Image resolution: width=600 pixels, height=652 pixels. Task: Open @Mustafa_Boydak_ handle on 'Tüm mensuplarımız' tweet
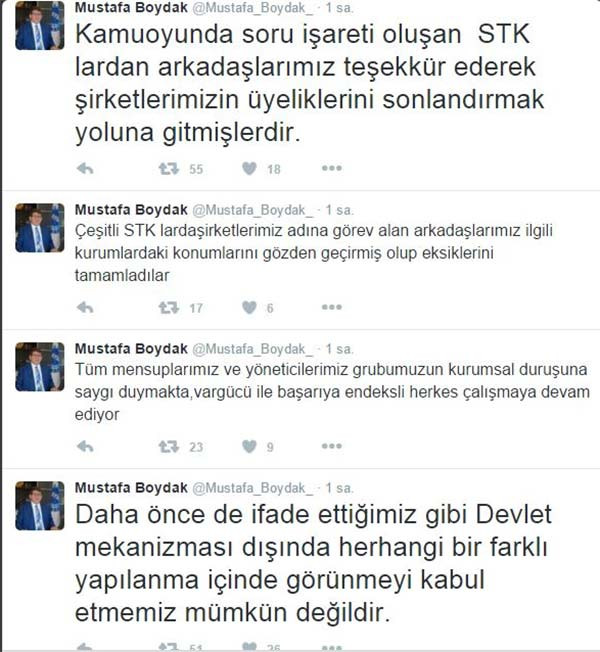click(252, 349)
